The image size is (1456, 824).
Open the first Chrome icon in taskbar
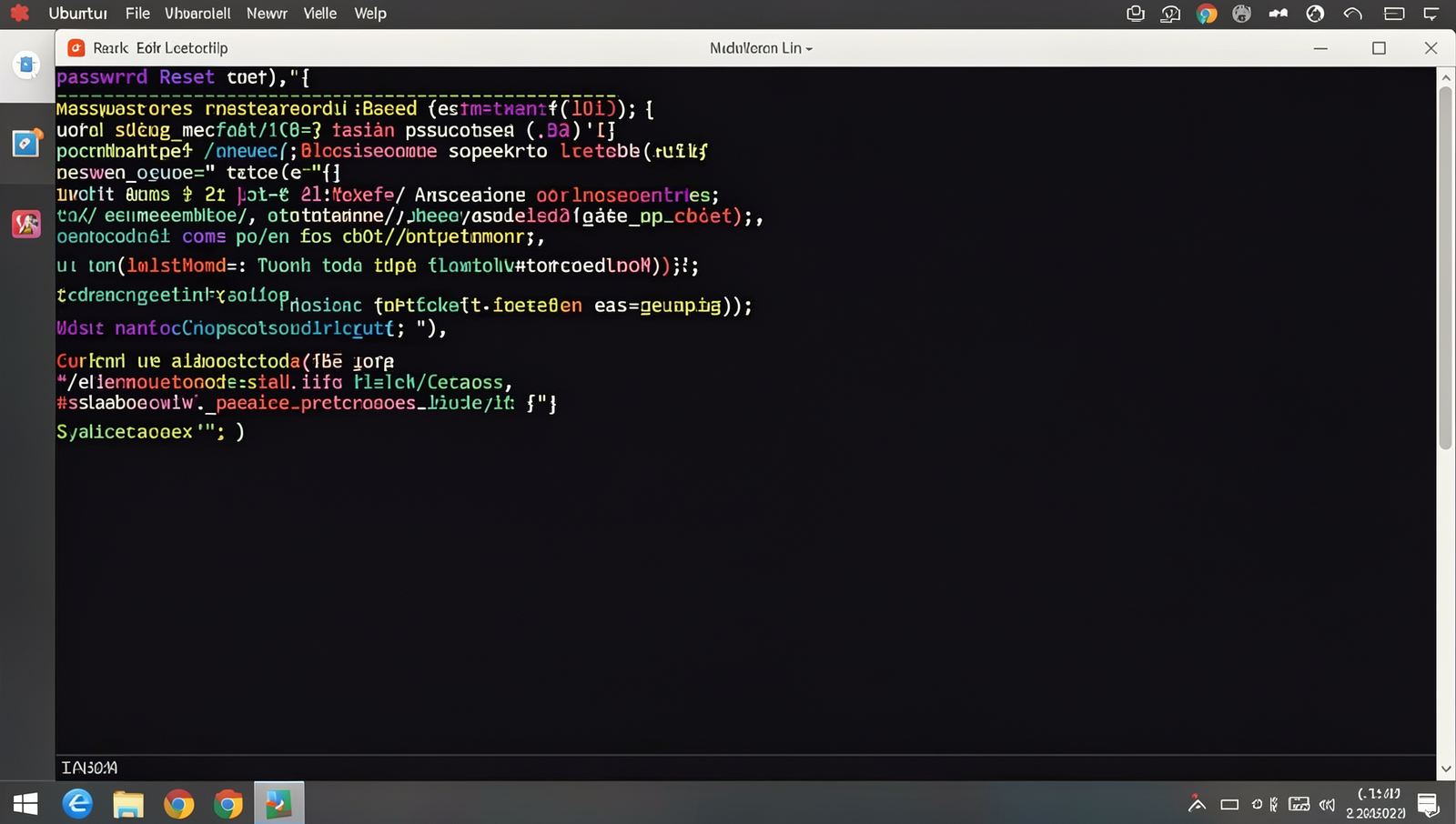point(178,804)
